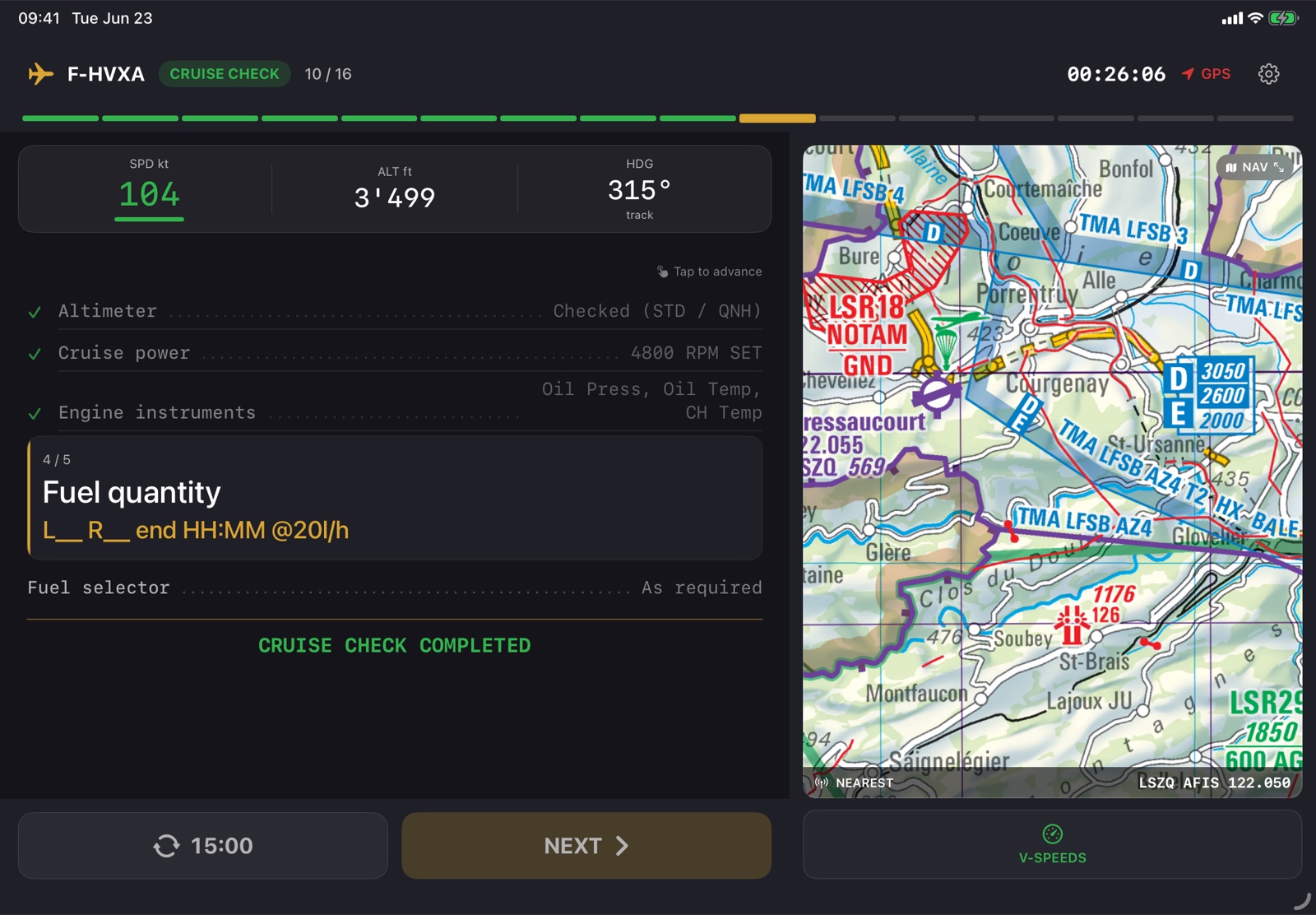
Task: Tap the 4 / 5 step counter
Action: click(57, 460)
